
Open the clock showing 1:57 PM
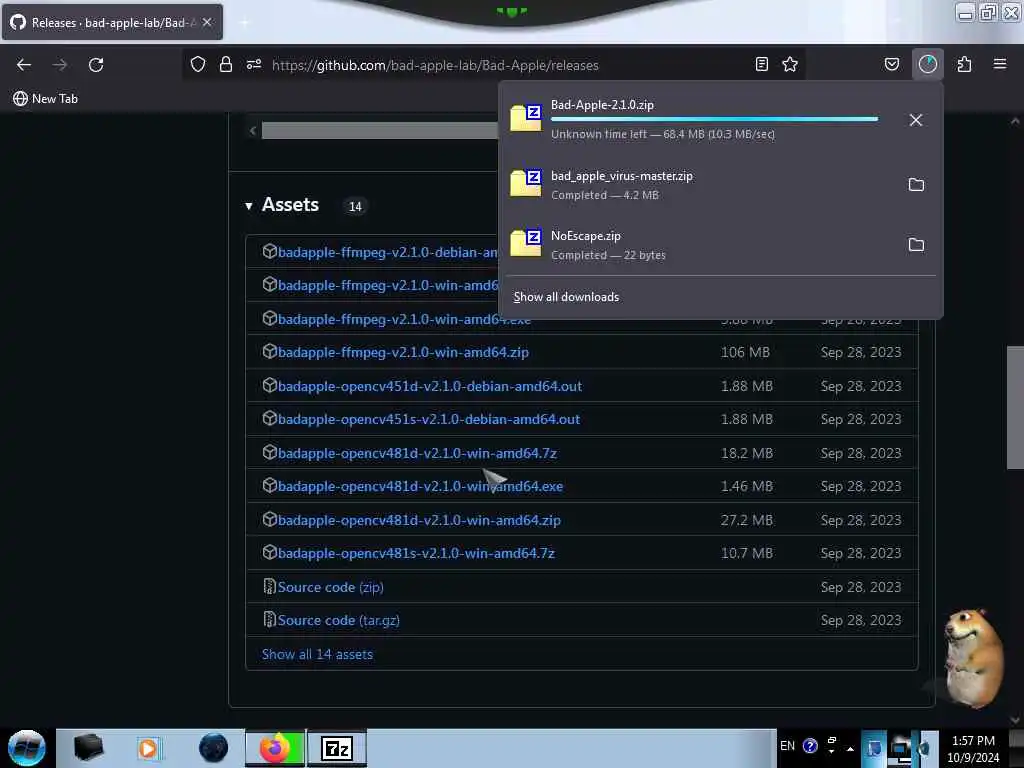click(x=973, y=748)
